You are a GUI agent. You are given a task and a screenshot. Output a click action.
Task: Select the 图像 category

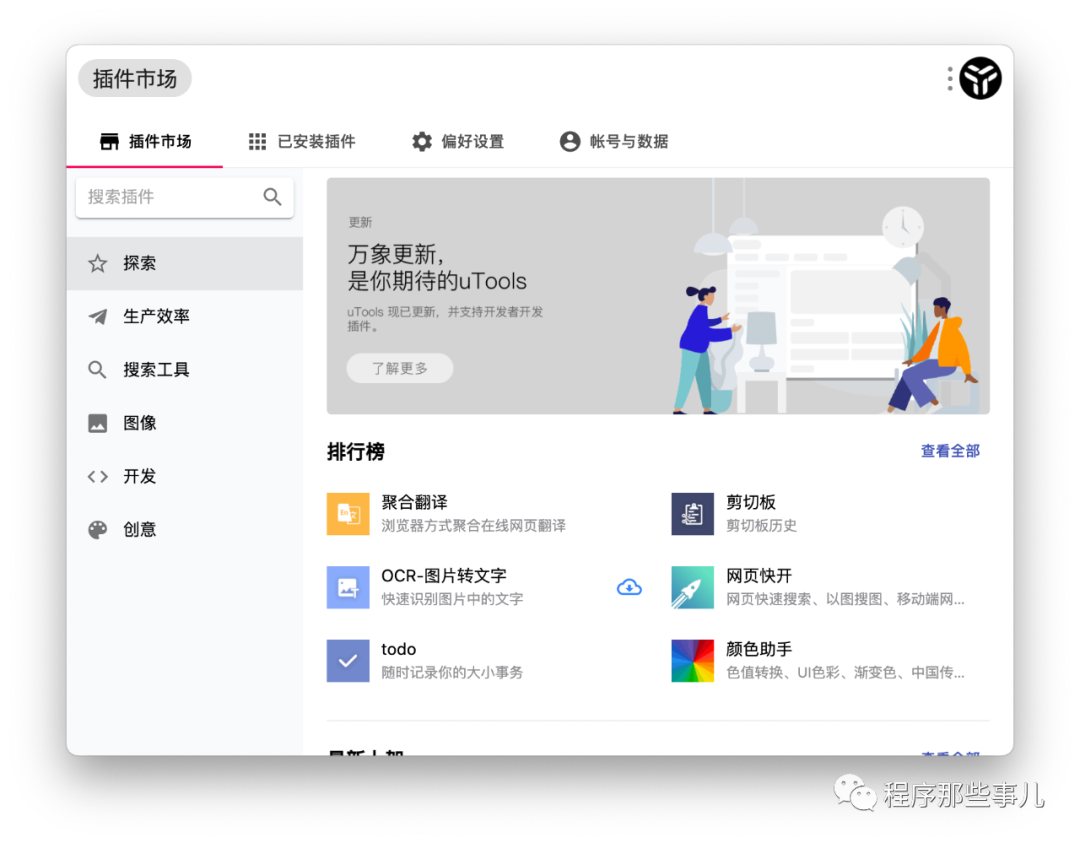[x=185, y=423]
